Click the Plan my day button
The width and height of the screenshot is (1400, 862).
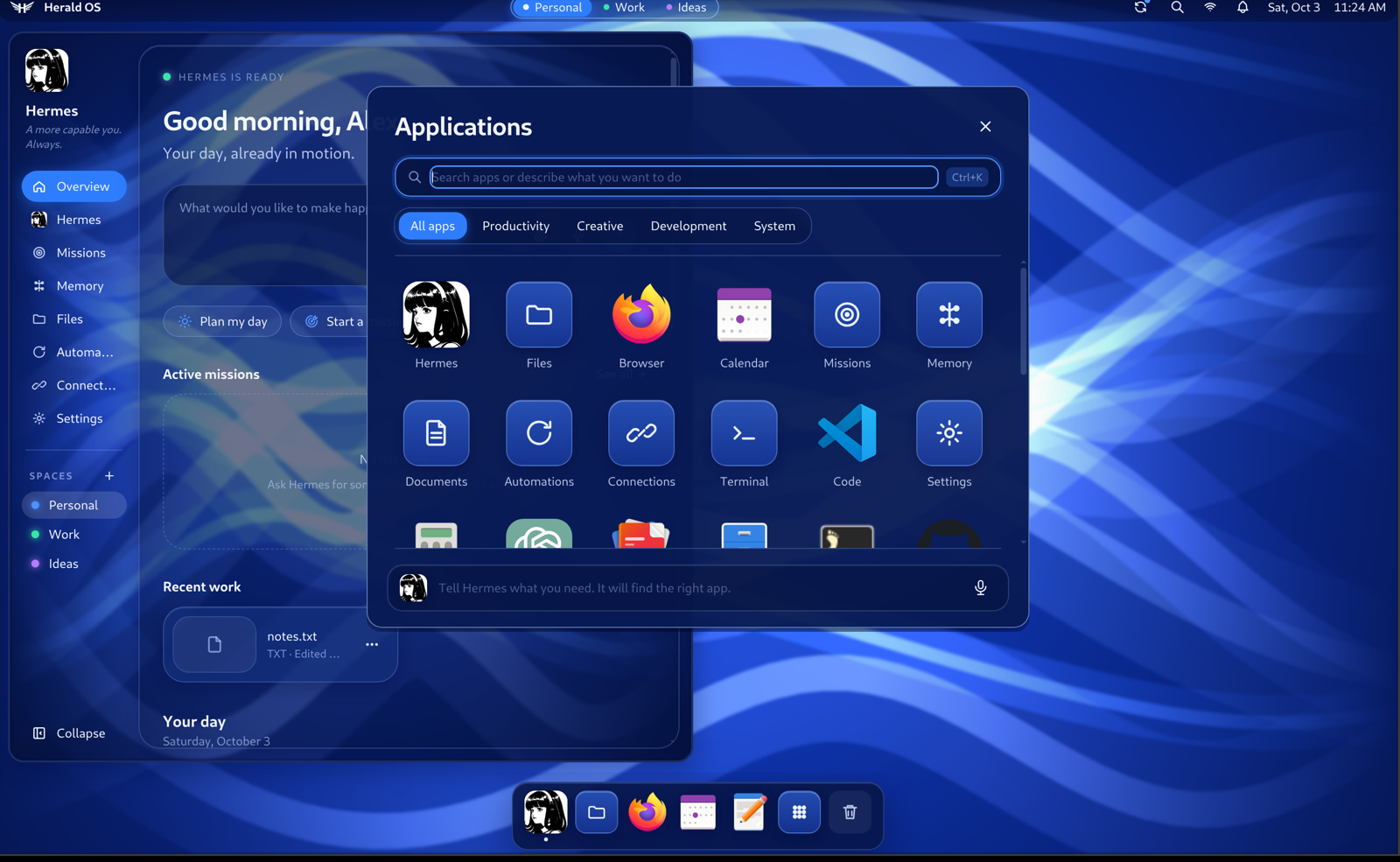click(222, 321)
